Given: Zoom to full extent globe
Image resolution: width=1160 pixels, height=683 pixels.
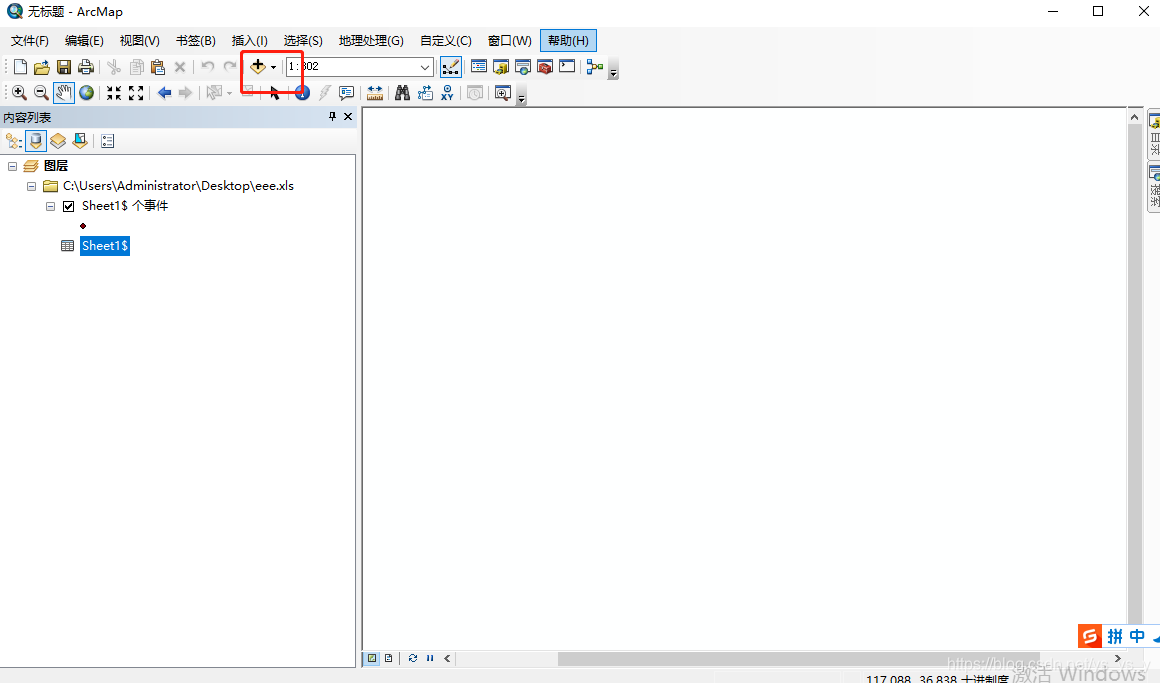Looking at the screenshot, I should pos(87,92).
